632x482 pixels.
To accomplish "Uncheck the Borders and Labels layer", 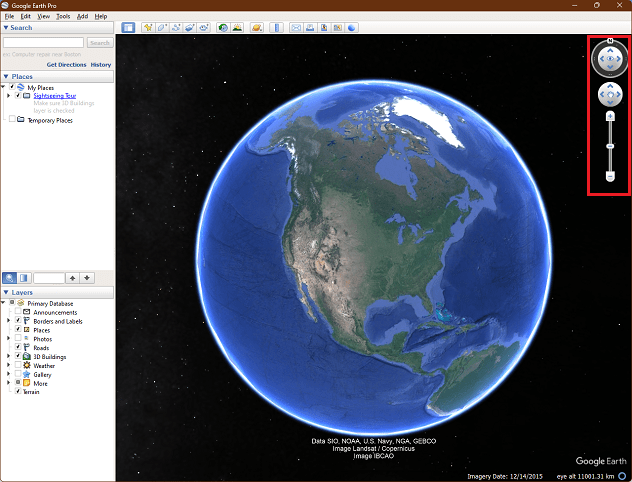I will click(18, 320).
